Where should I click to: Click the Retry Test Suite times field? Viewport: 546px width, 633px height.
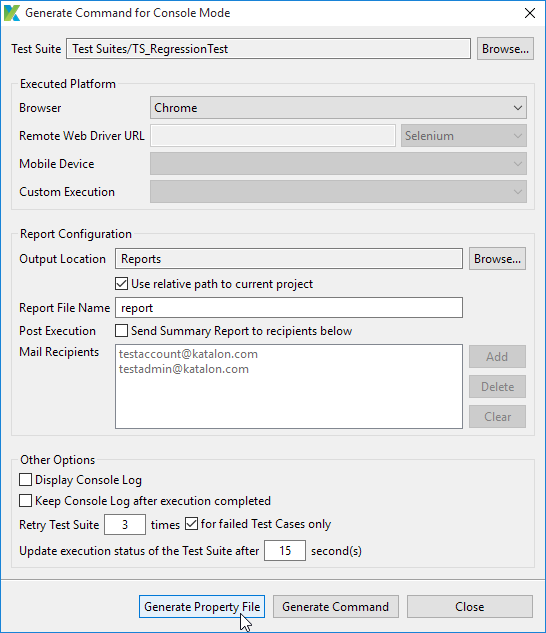[125, 524]
